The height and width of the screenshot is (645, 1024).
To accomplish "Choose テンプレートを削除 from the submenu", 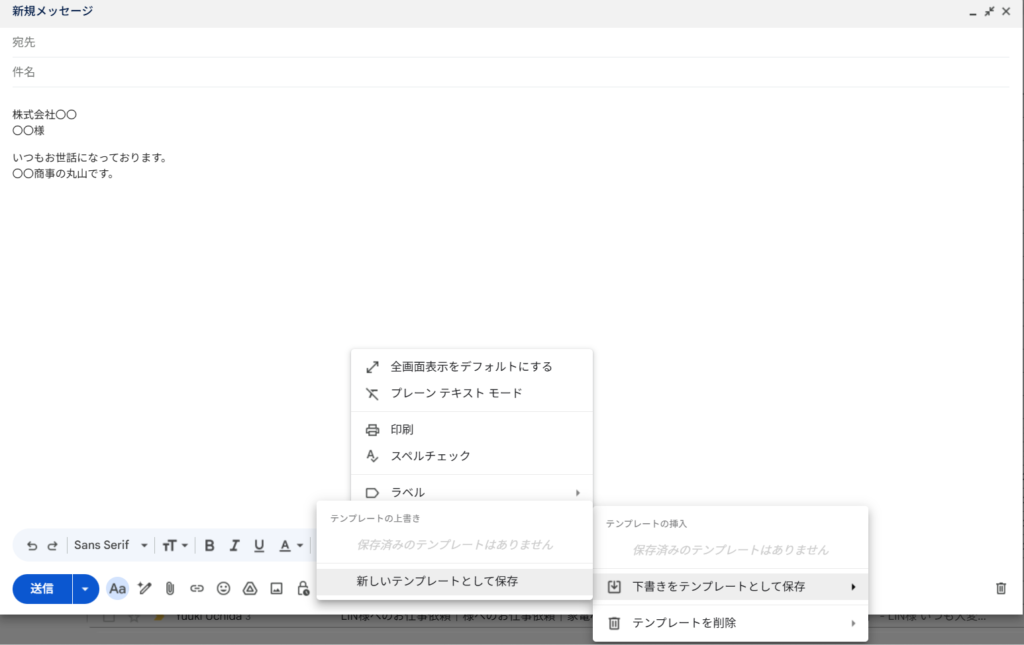I will (x=684, y=623).
